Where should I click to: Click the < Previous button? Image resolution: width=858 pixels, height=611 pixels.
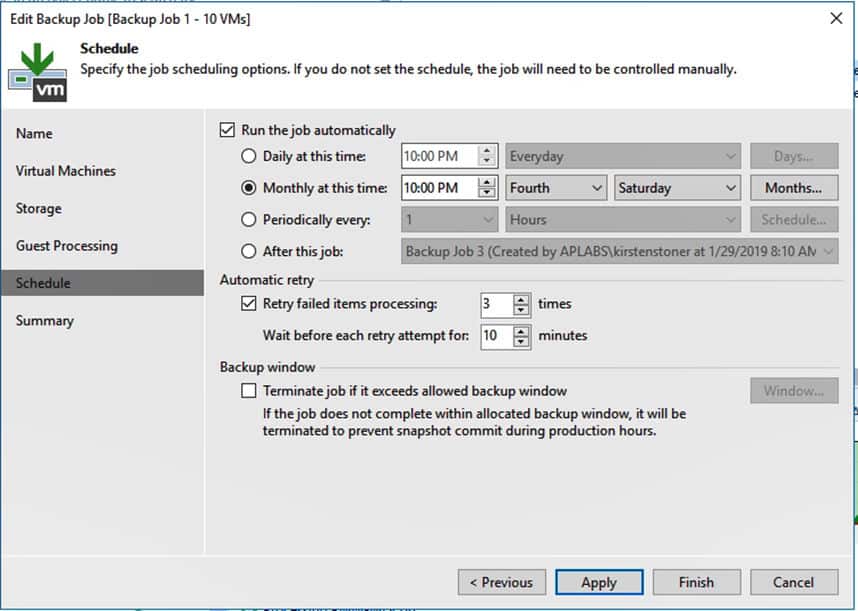pos(502,582)
